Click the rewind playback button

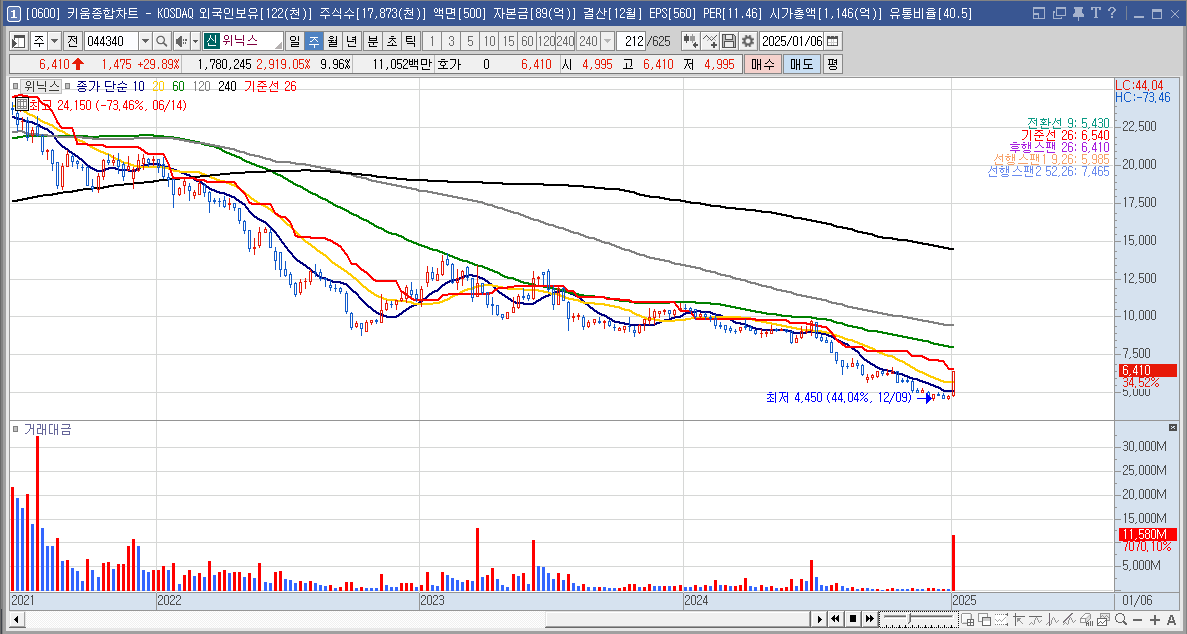[x=836, y=620]
